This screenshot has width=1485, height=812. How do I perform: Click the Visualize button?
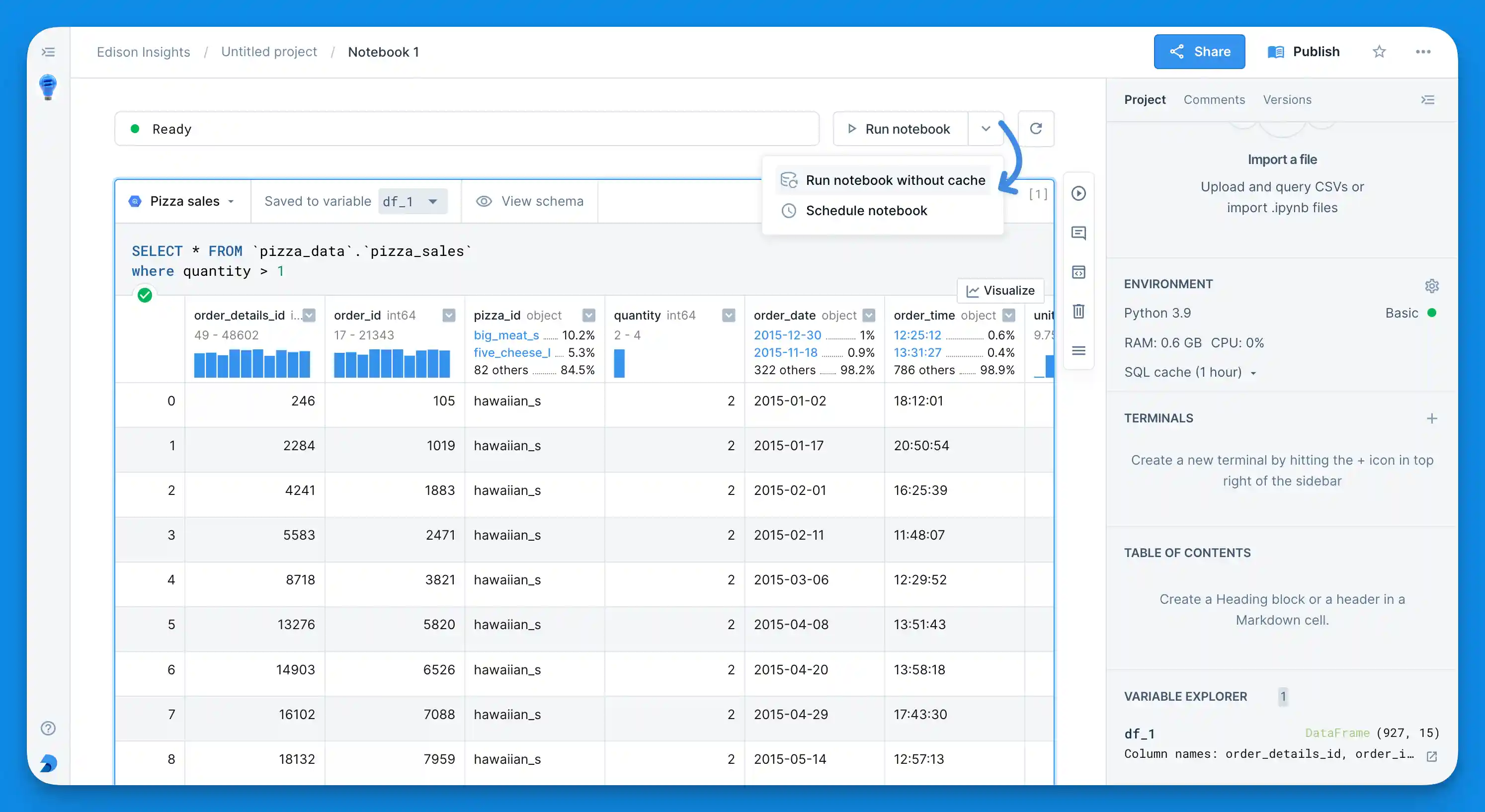1000,290
